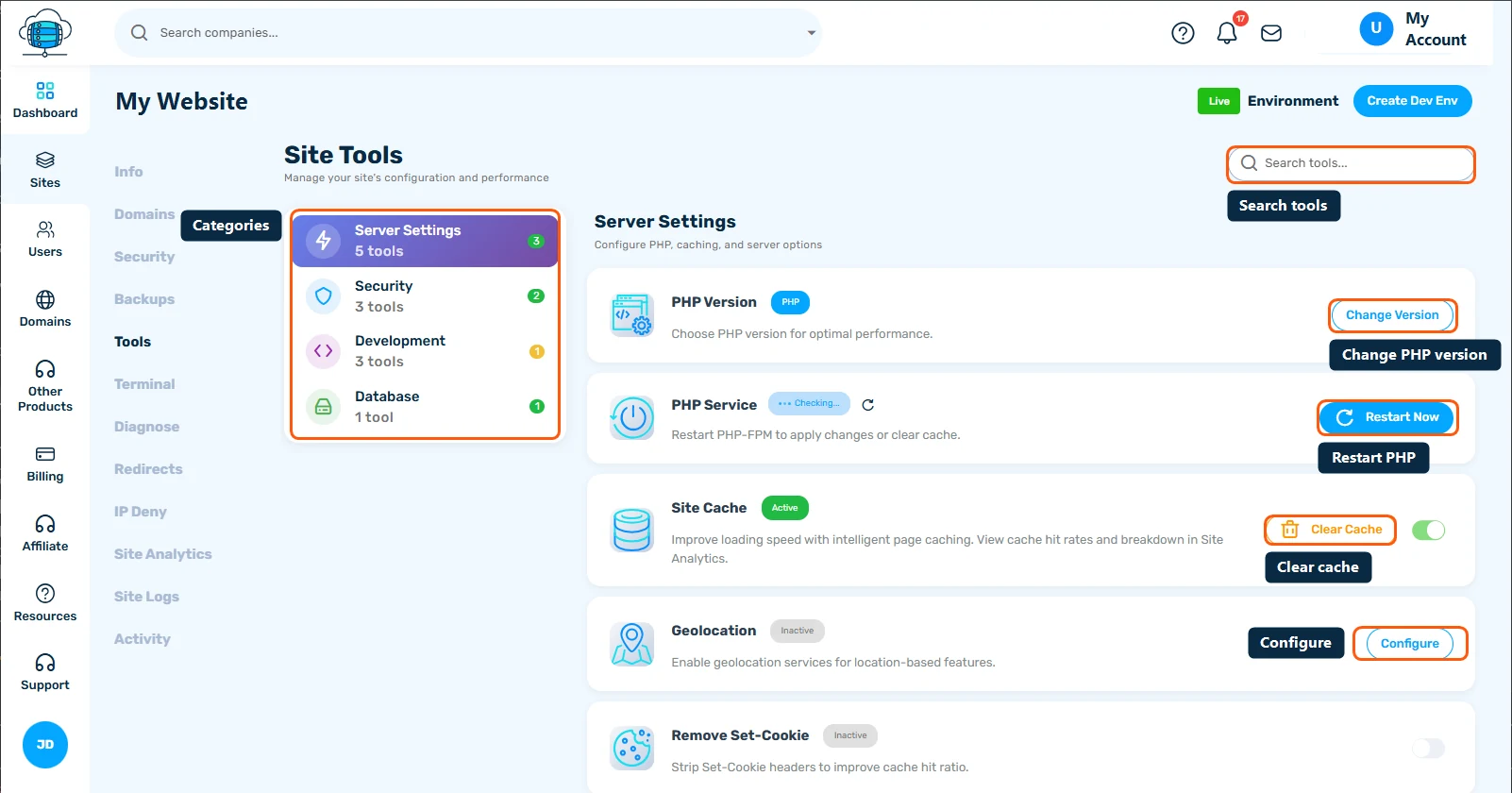
Task: Open the help question mark icon
Action: (1183, 33)
